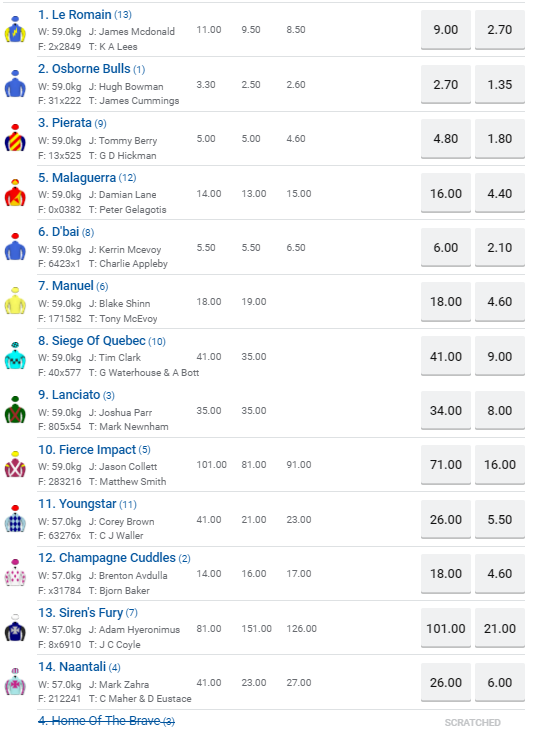
Task: Open the Fierce Impact runner link
Action: click(x=87, y=450)
